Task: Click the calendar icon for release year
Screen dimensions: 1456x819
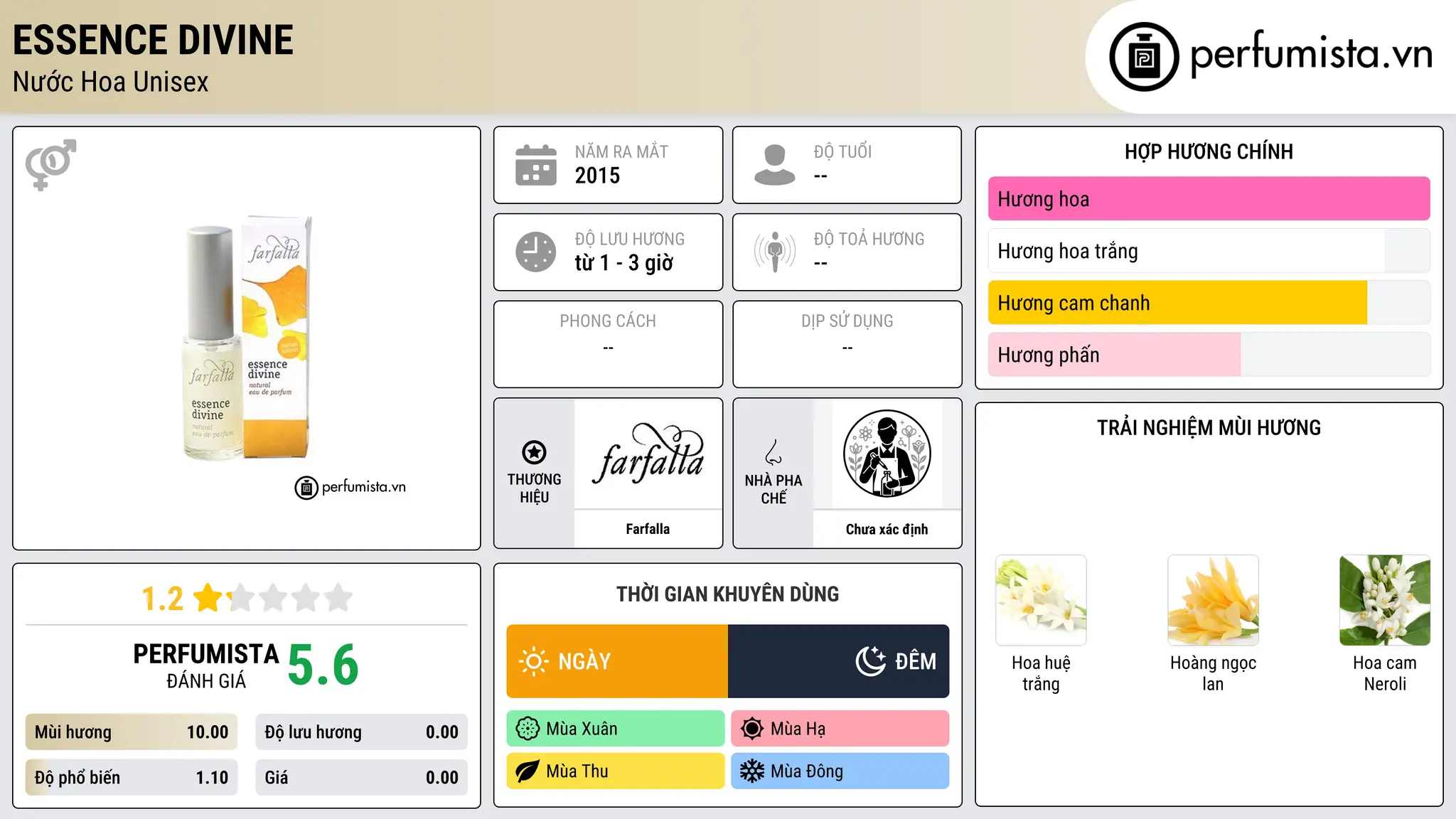Action: (536, 165)
